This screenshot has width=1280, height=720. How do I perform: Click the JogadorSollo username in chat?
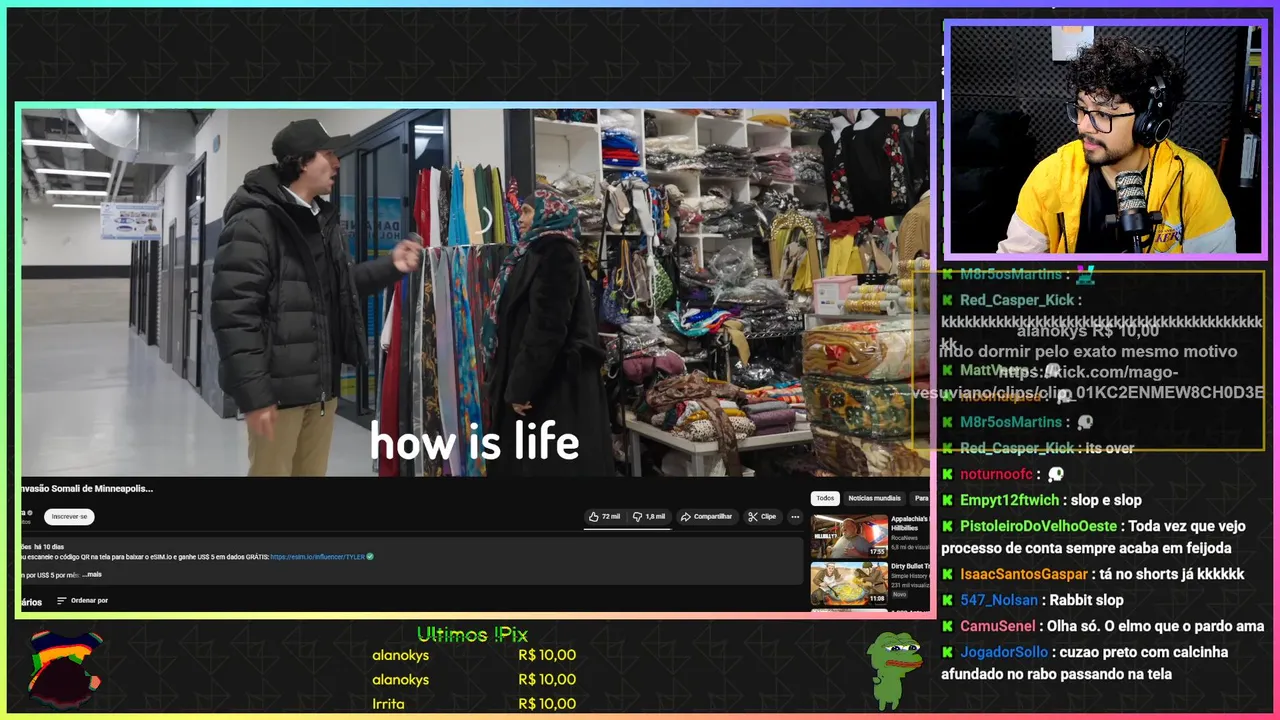click(1004, 652)
